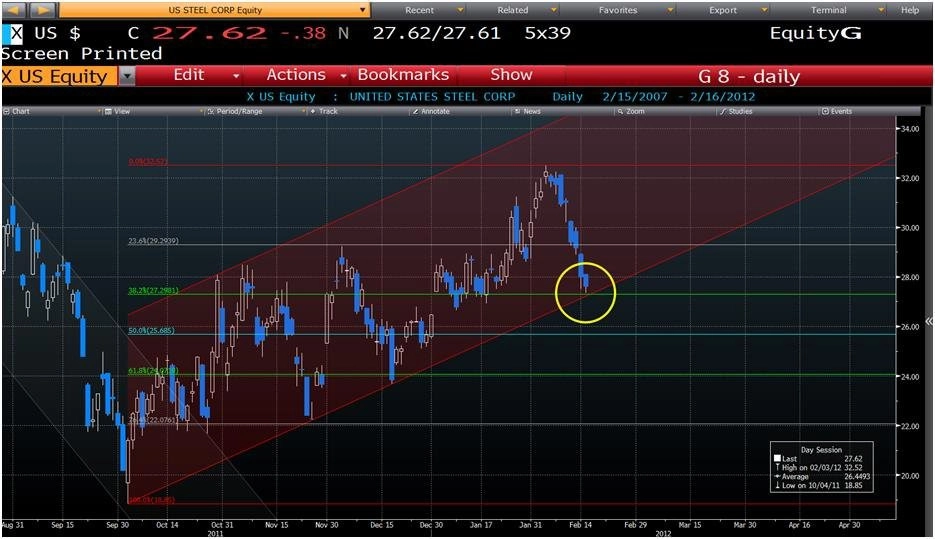Click the 22.00 price axis label

point(908,426)
